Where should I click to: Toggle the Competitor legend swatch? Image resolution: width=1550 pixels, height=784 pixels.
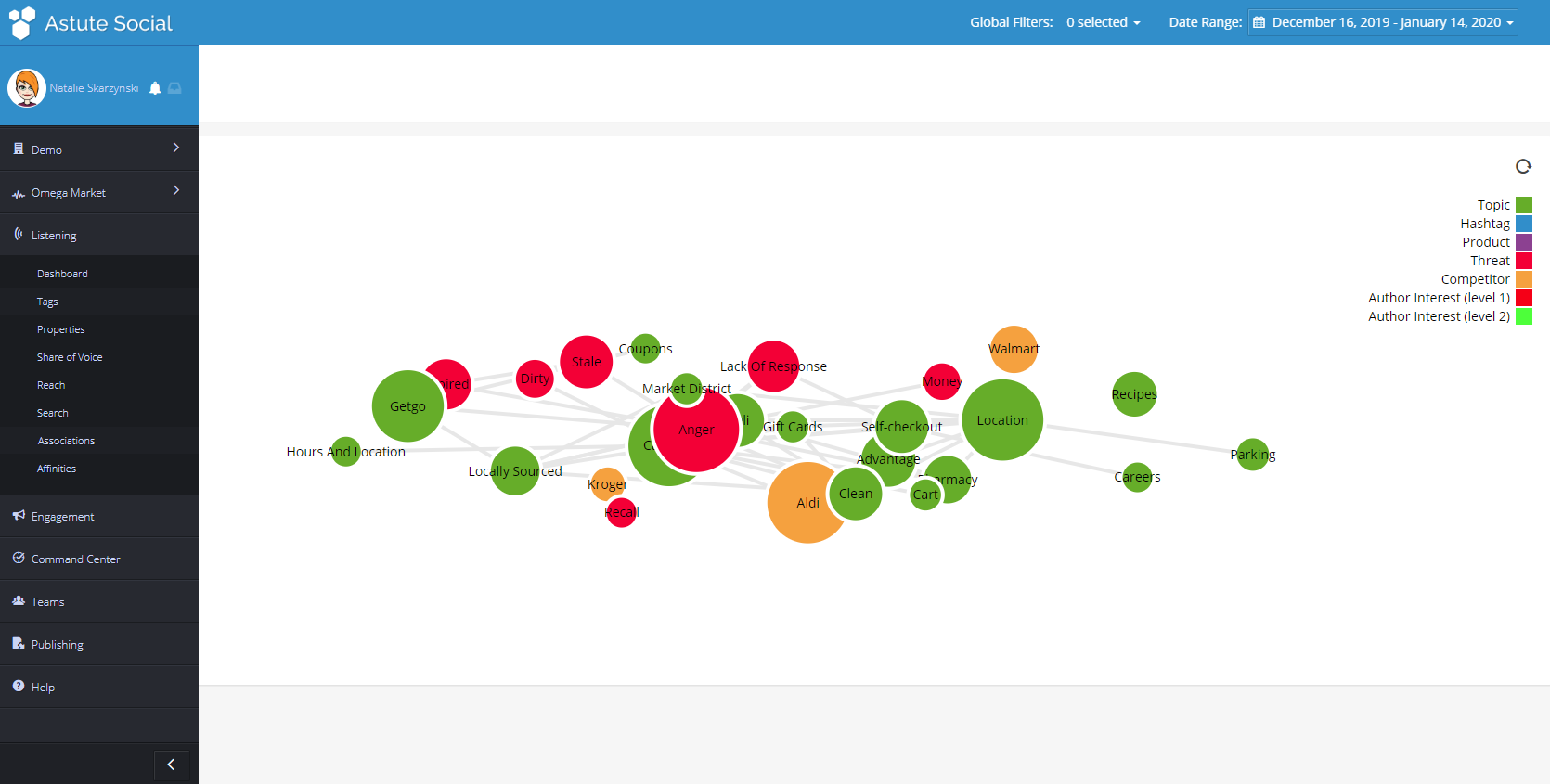tap(1524, 279)
